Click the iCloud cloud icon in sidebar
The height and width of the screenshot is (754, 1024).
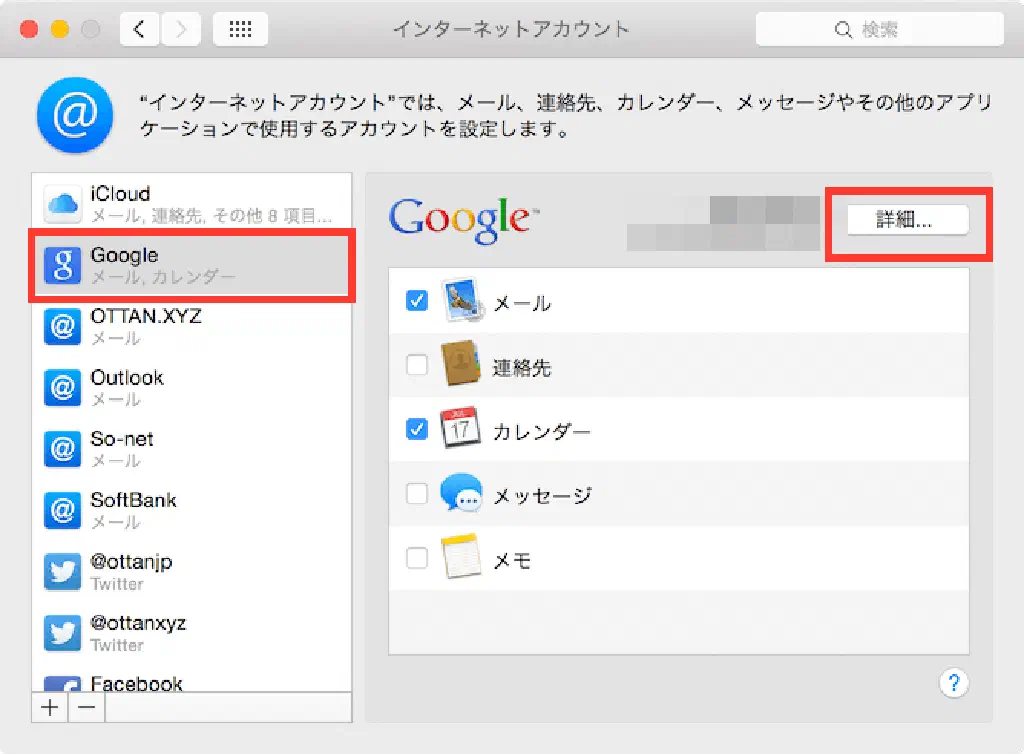[61, 204]
